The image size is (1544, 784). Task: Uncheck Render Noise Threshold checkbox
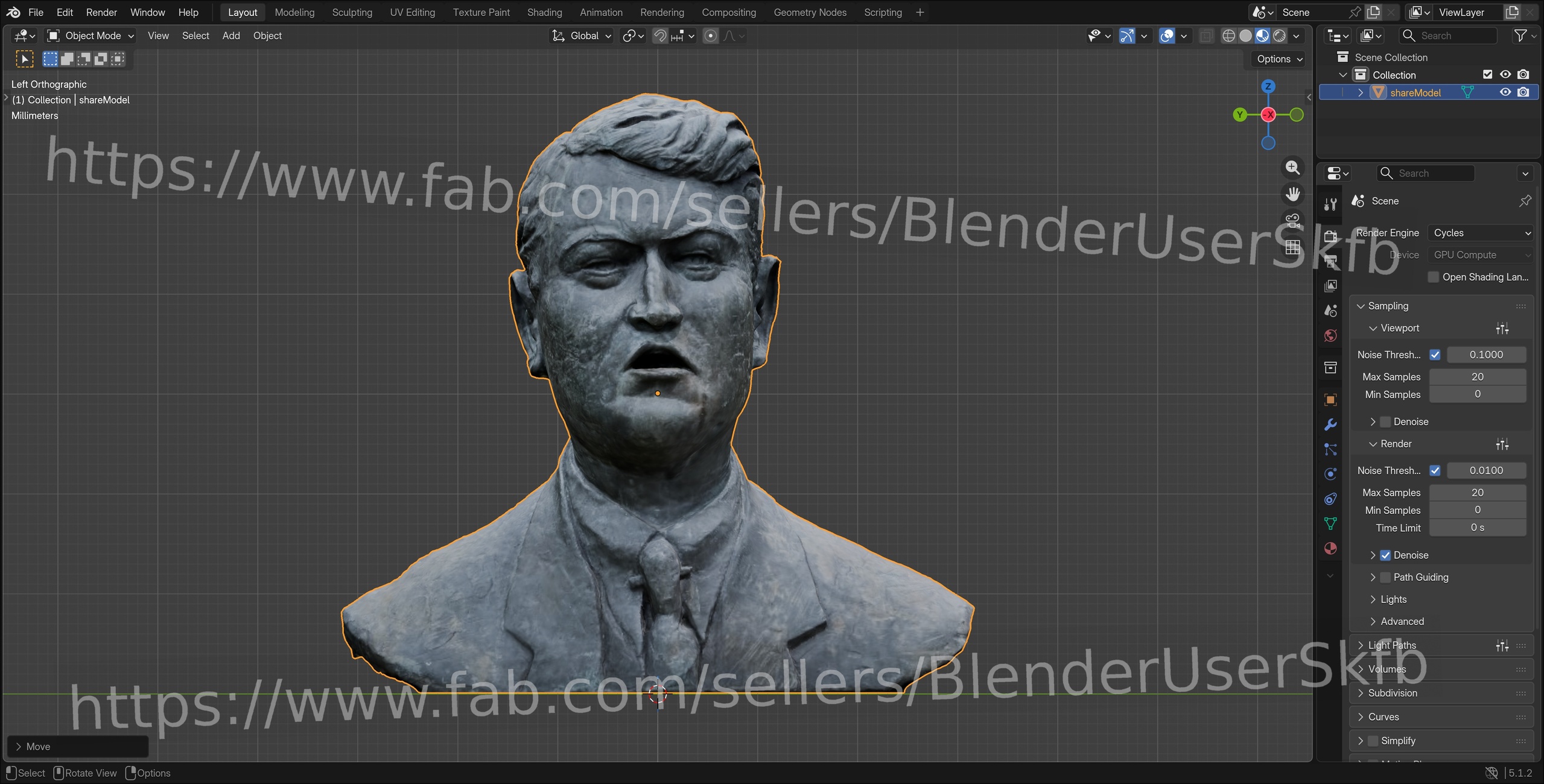(x=1435, y=470)
